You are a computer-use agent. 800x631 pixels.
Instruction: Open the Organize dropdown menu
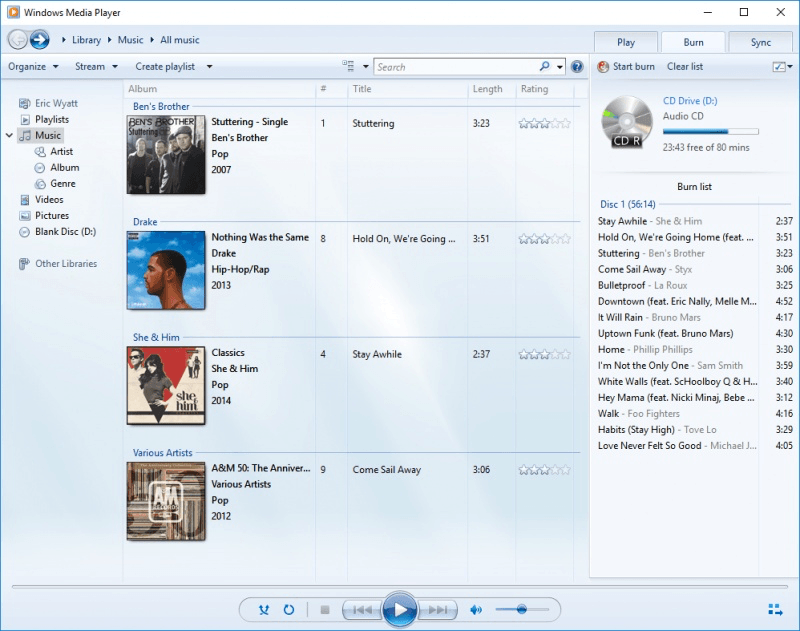coord(34,67)
